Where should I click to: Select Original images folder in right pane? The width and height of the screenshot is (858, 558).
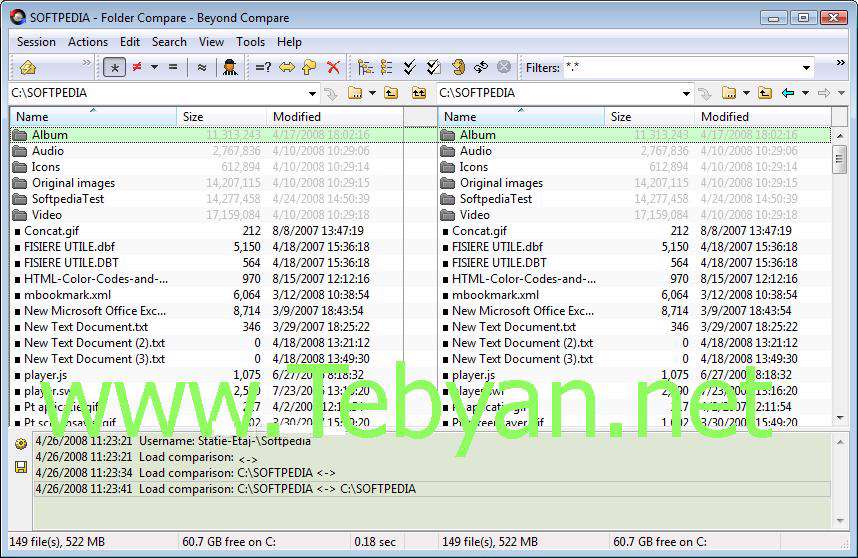click(x=635, y=183)
